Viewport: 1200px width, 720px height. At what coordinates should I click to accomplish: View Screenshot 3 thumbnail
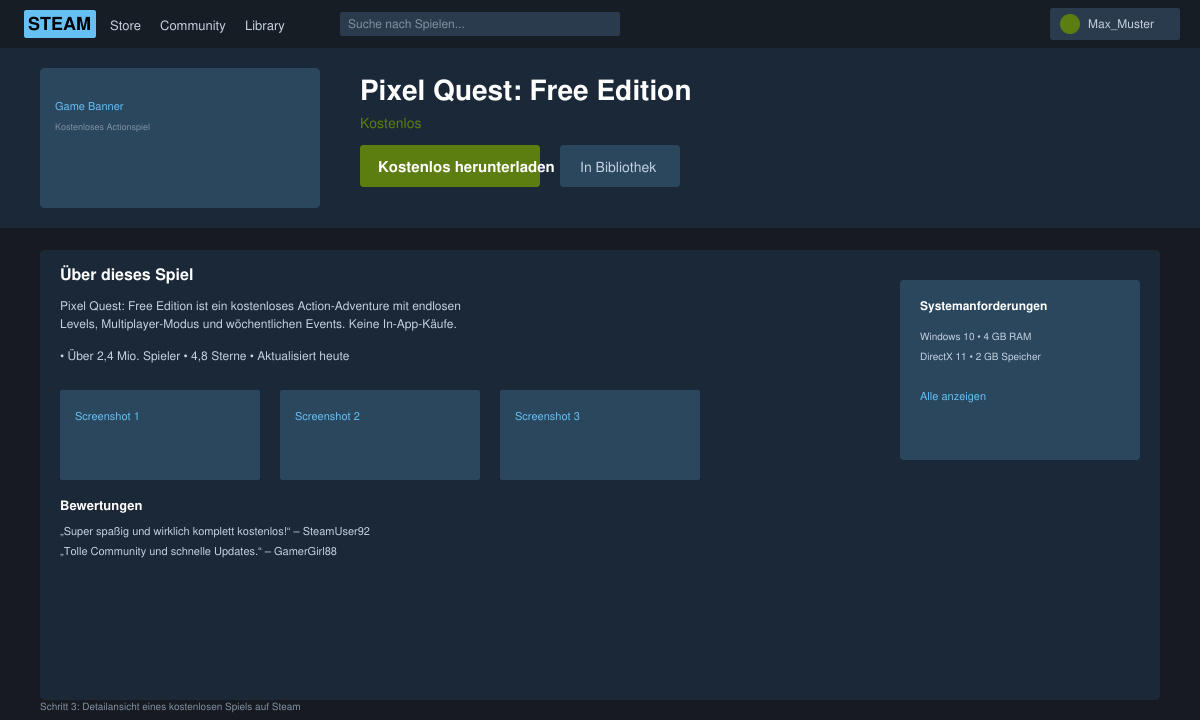(x=600, y=435)
